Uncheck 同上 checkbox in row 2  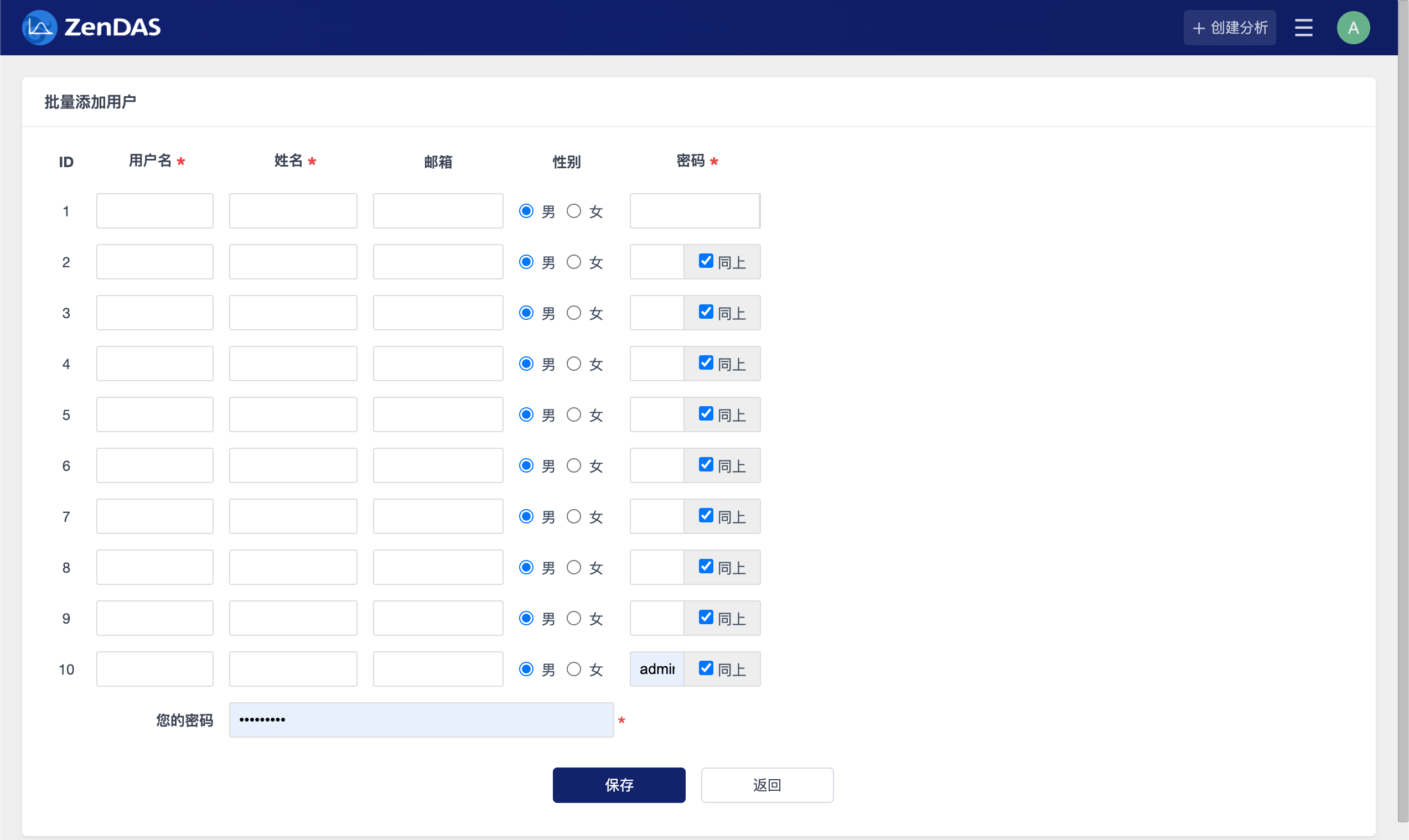coord(706,261)
